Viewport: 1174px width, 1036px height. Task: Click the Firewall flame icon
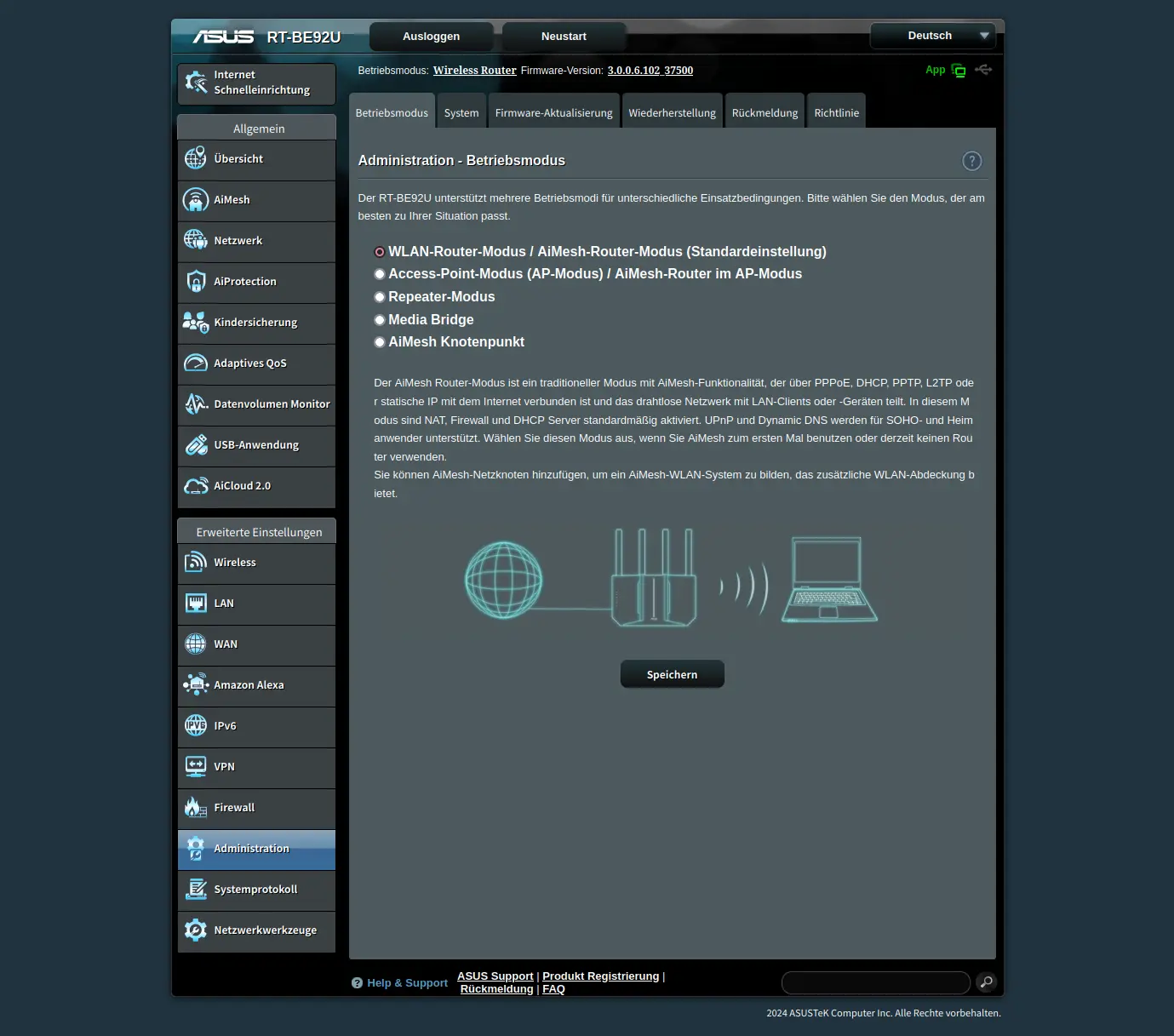196,808
